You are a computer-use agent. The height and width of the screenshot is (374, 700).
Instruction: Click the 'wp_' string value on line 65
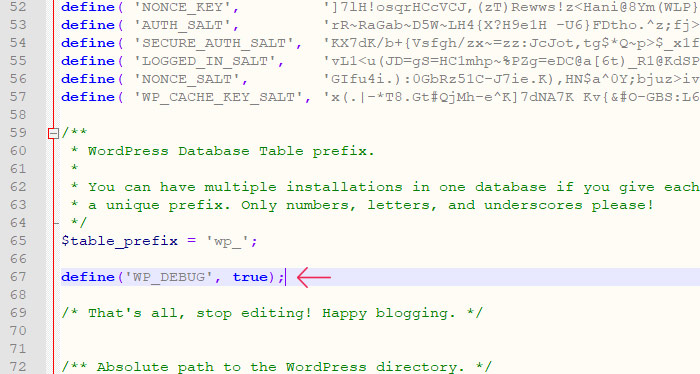pyautogui.click(x=227, y=241)
